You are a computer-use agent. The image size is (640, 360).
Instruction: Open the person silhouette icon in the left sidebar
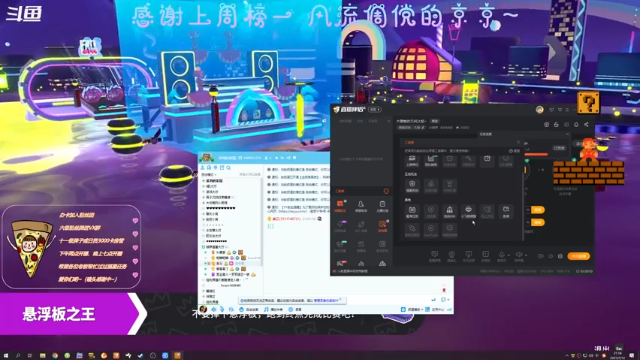tap(361, 205)
